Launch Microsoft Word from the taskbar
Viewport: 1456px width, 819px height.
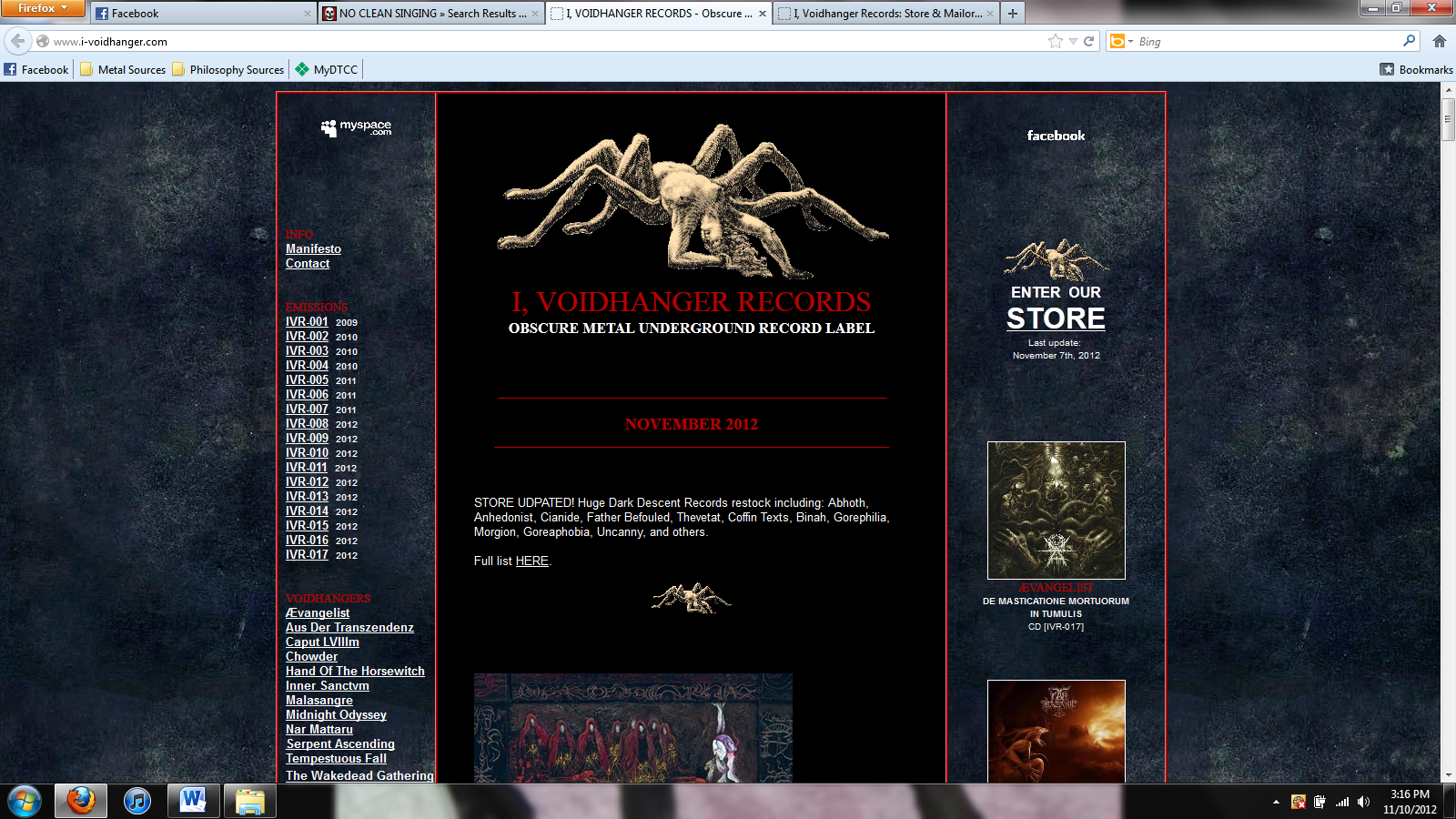[193, 801]
